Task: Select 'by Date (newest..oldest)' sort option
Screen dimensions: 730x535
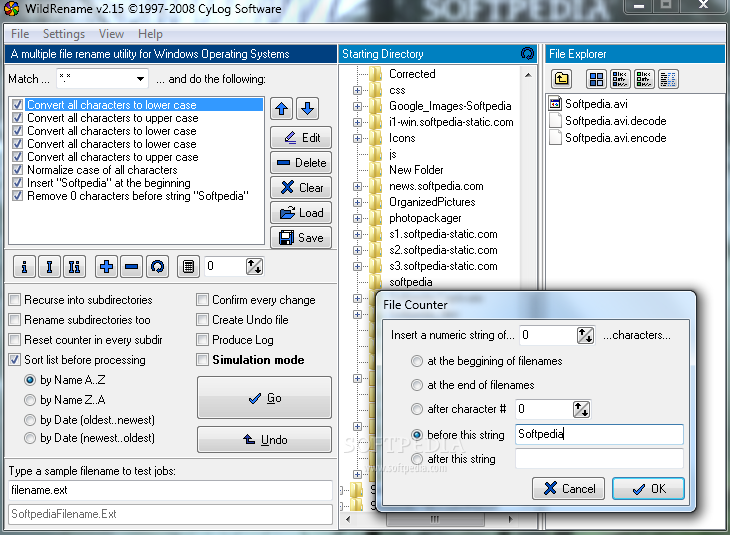Action: [30, 438]
